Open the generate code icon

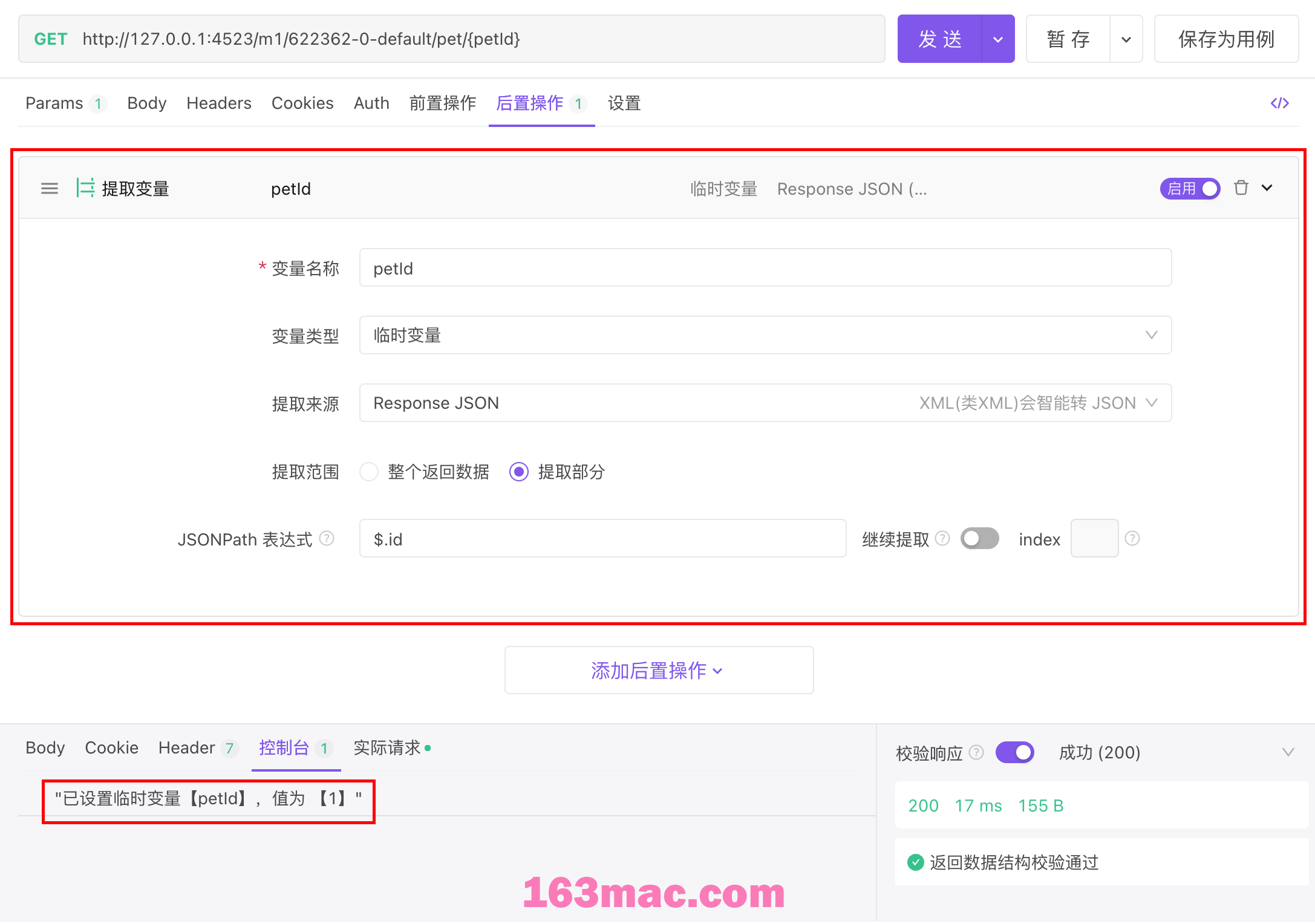pyautogui.click(x=1279, y=103)
